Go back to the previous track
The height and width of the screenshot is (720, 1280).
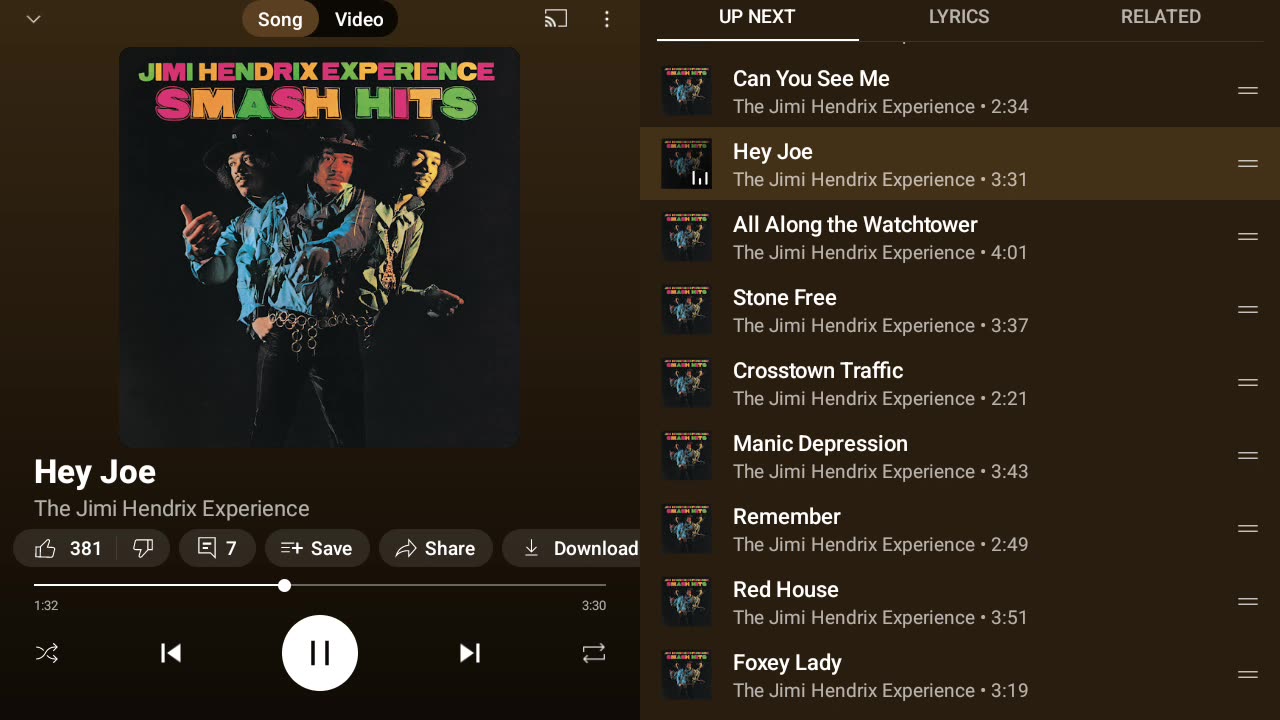pos(171,653)
